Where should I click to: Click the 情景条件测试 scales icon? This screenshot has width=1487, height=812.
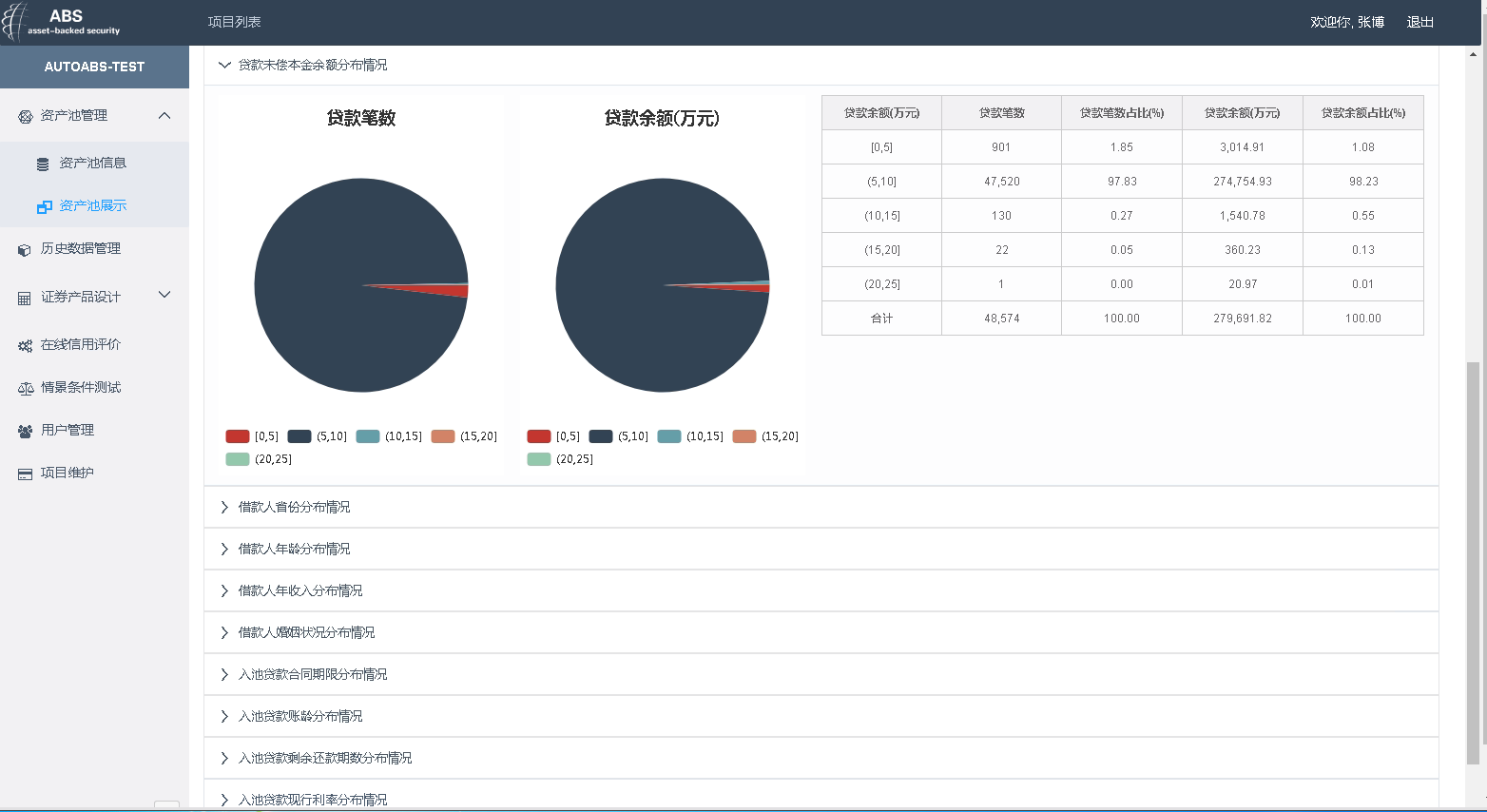coord(26,388)
